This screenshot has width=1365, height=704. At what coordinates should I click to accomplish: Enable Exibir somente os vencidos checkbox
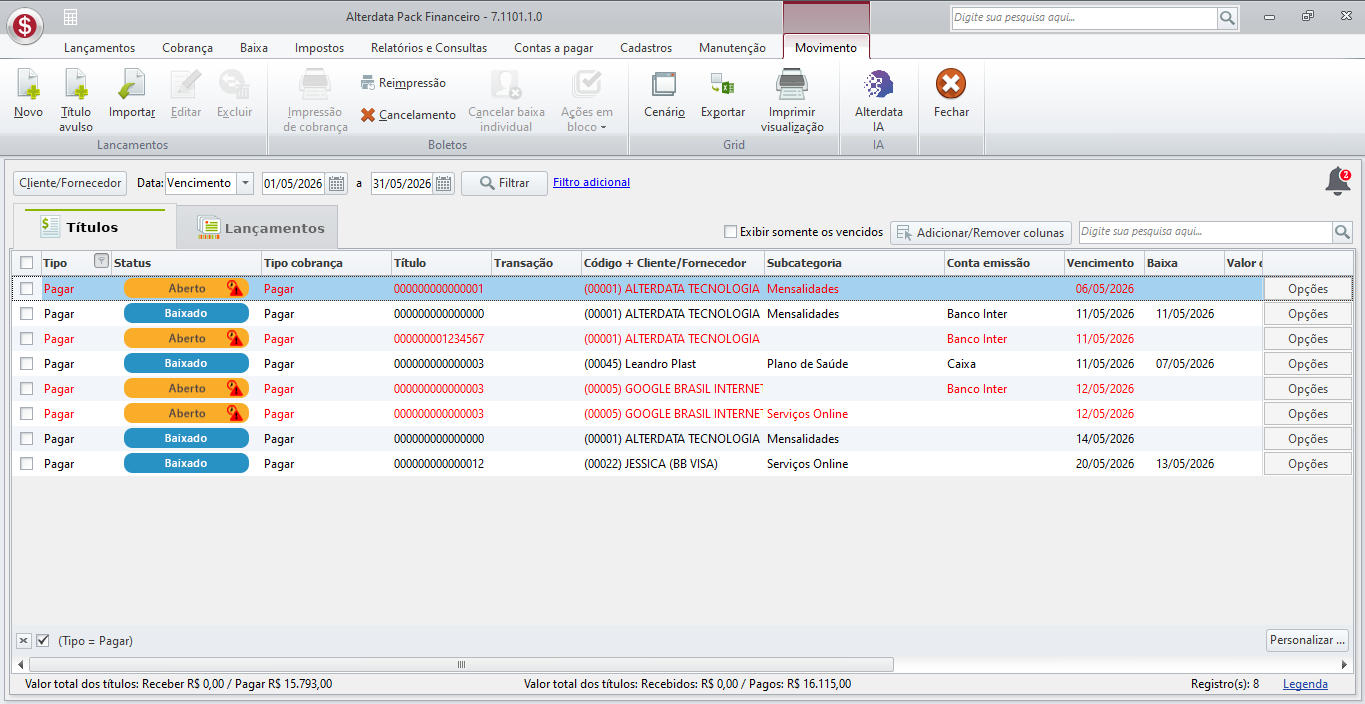(730, 232)
